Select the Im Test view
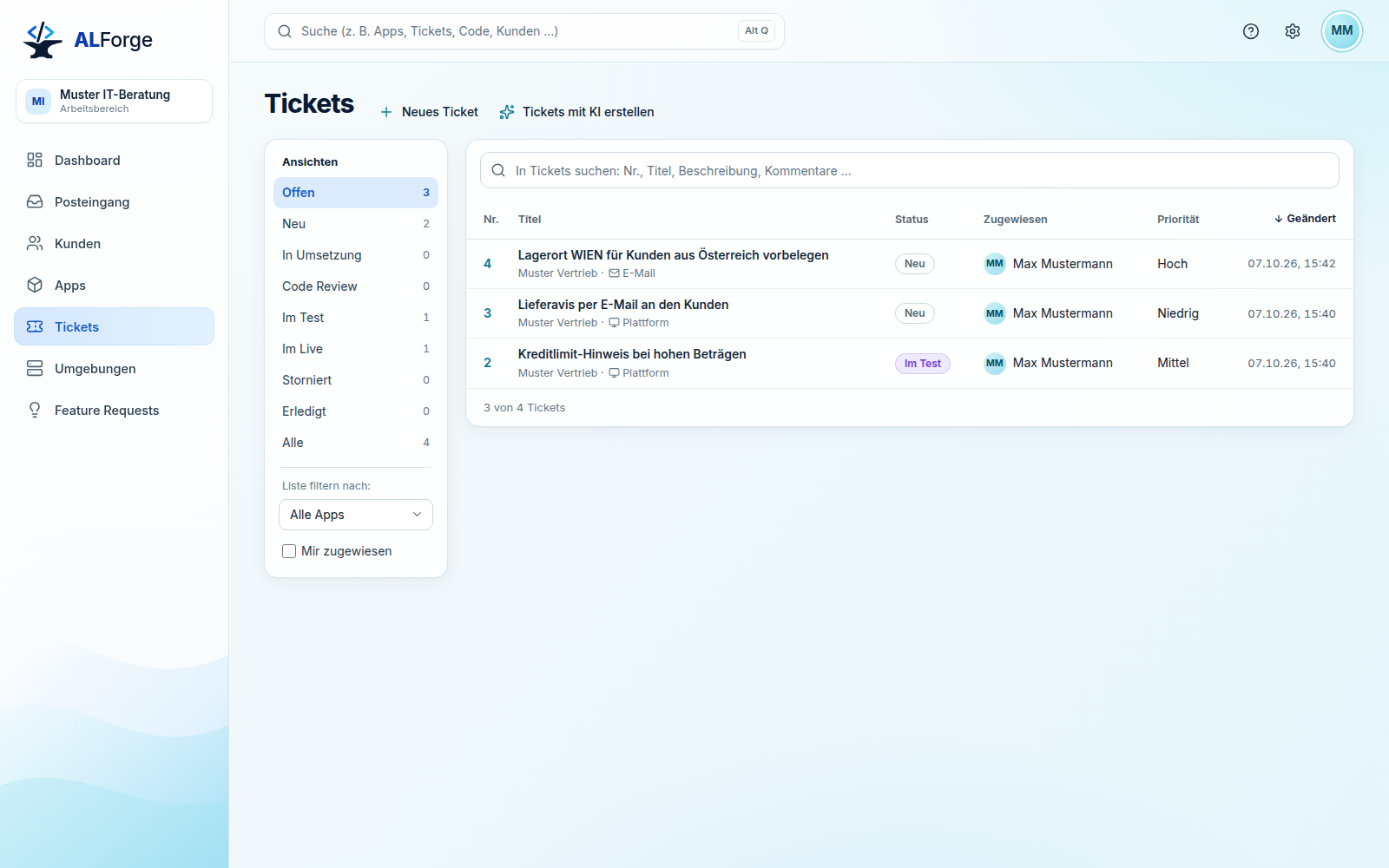 [x=356, y=318]
